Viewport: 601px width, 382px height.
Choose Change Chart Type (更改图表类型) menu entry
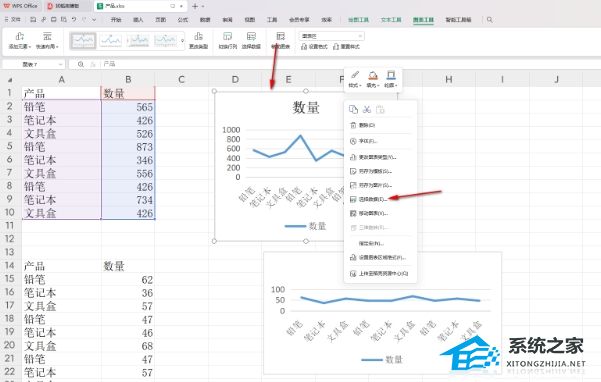tap(380, 157)
